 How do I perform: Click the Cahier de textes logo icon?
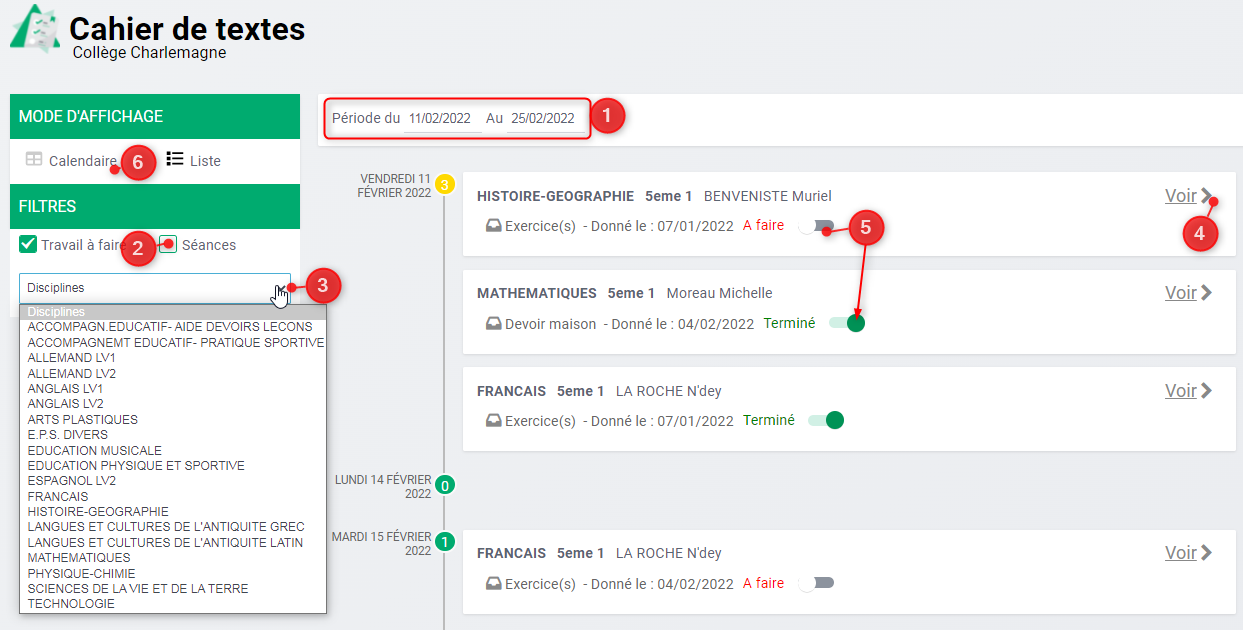click(34, 27)
